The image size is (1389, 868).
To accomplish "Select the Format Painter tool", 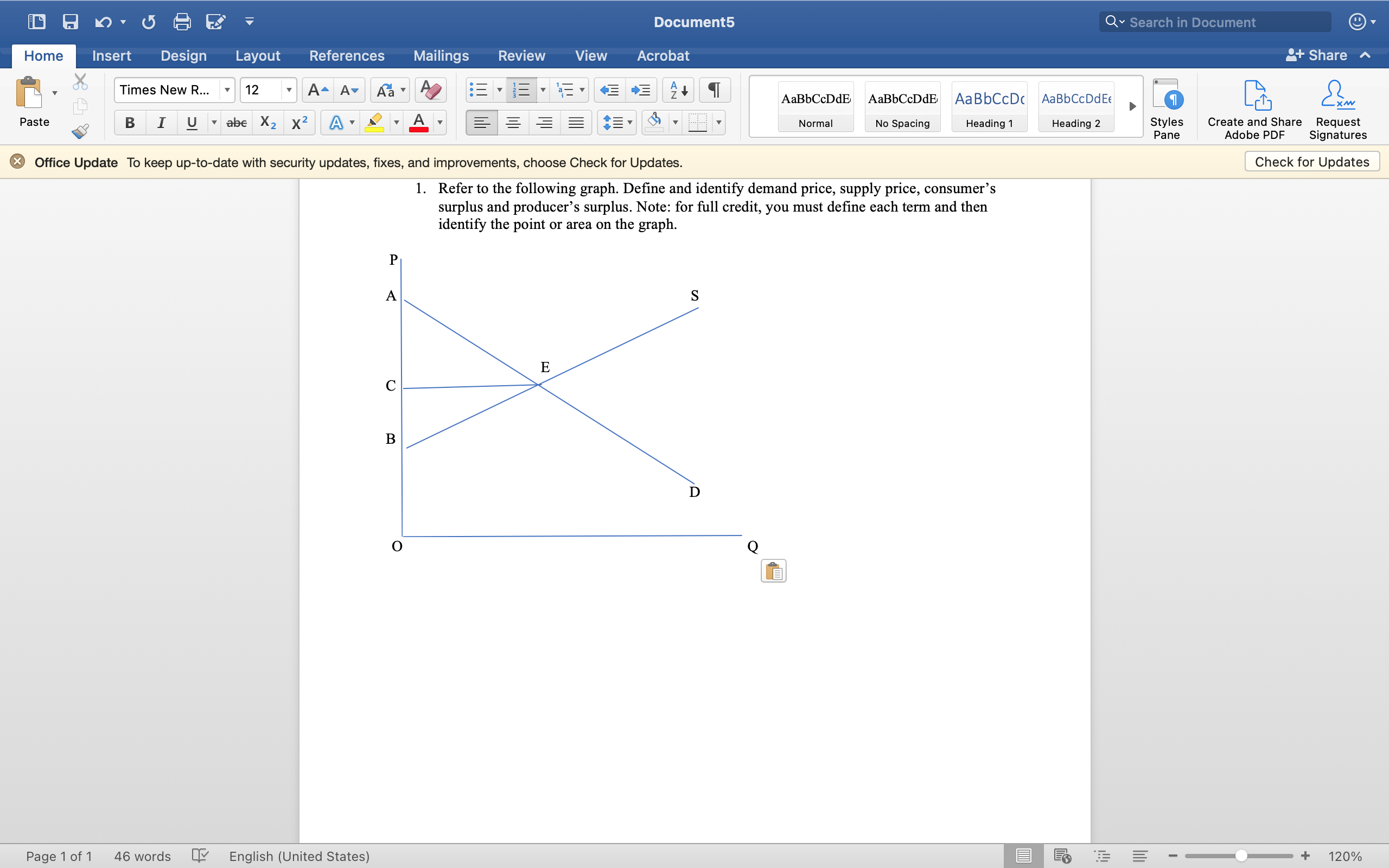I will [80, 131].
